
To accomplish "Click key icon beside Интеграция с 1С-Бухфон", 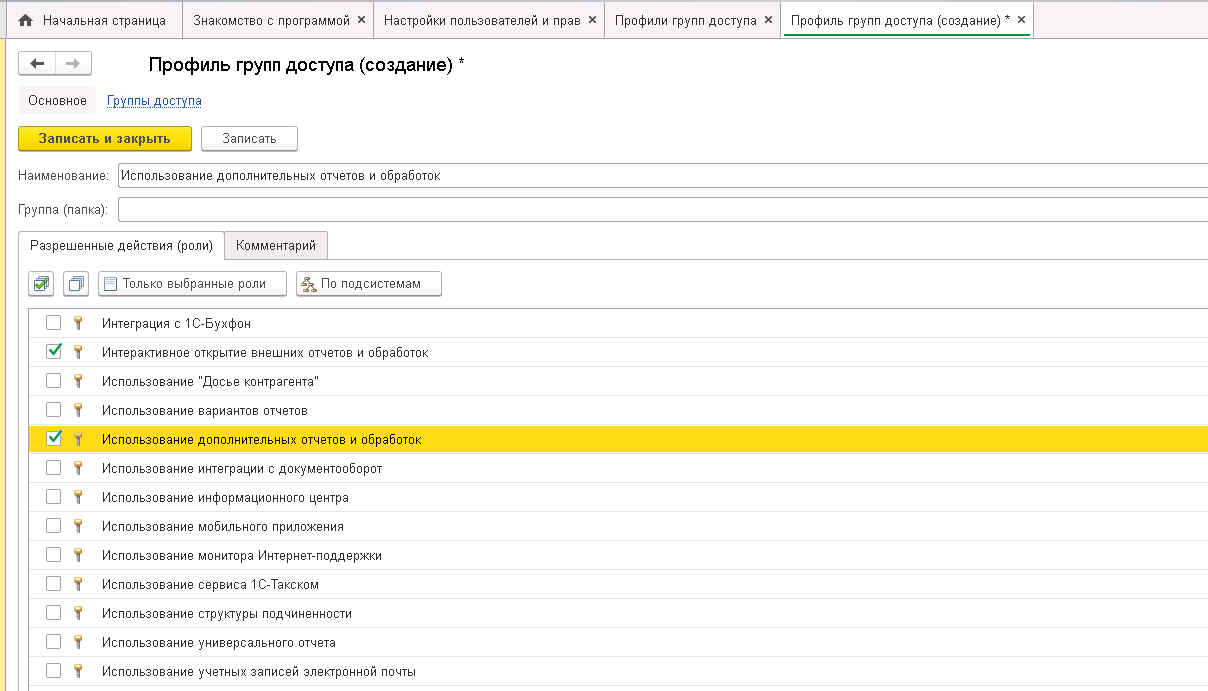I will click(x=78, y=323).
